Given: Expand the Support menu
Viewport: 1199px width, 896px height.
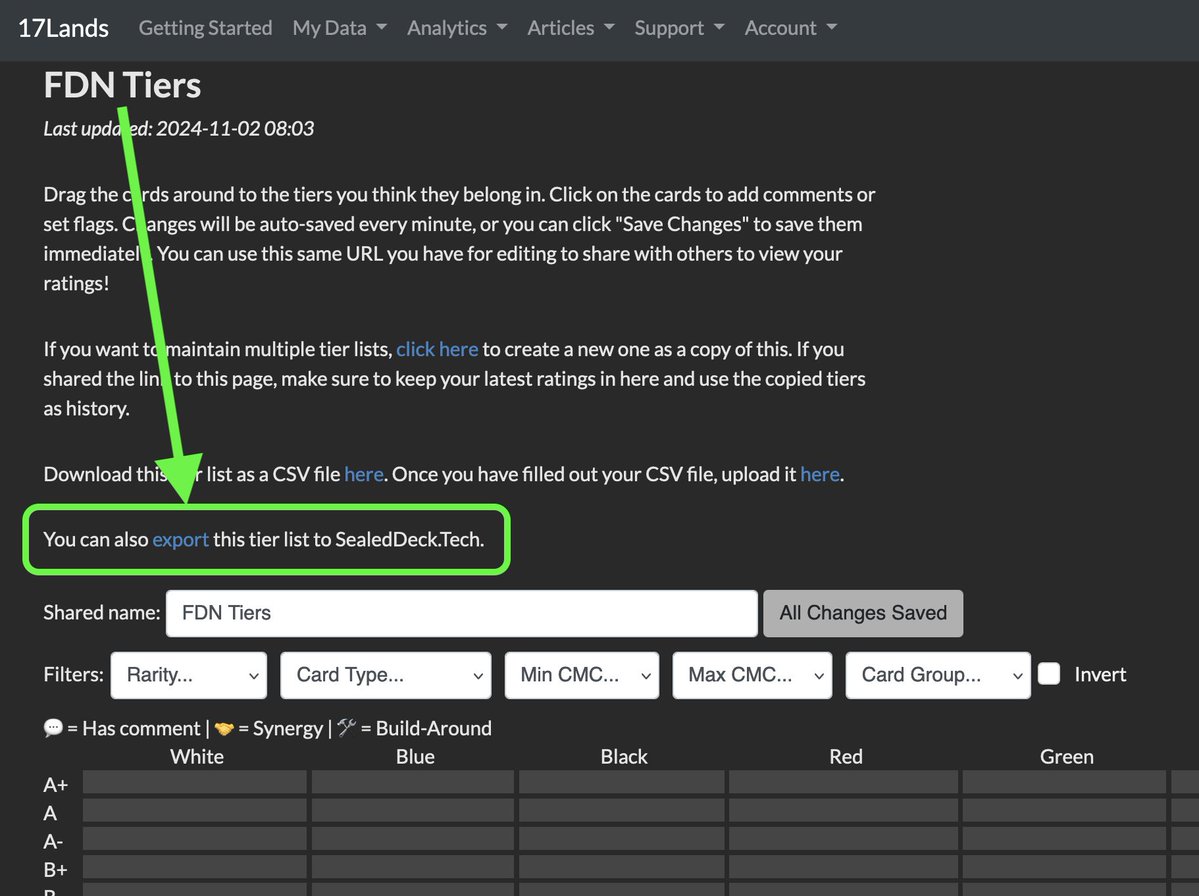Looking at the screenshot, I should click(x=679, y=28).
